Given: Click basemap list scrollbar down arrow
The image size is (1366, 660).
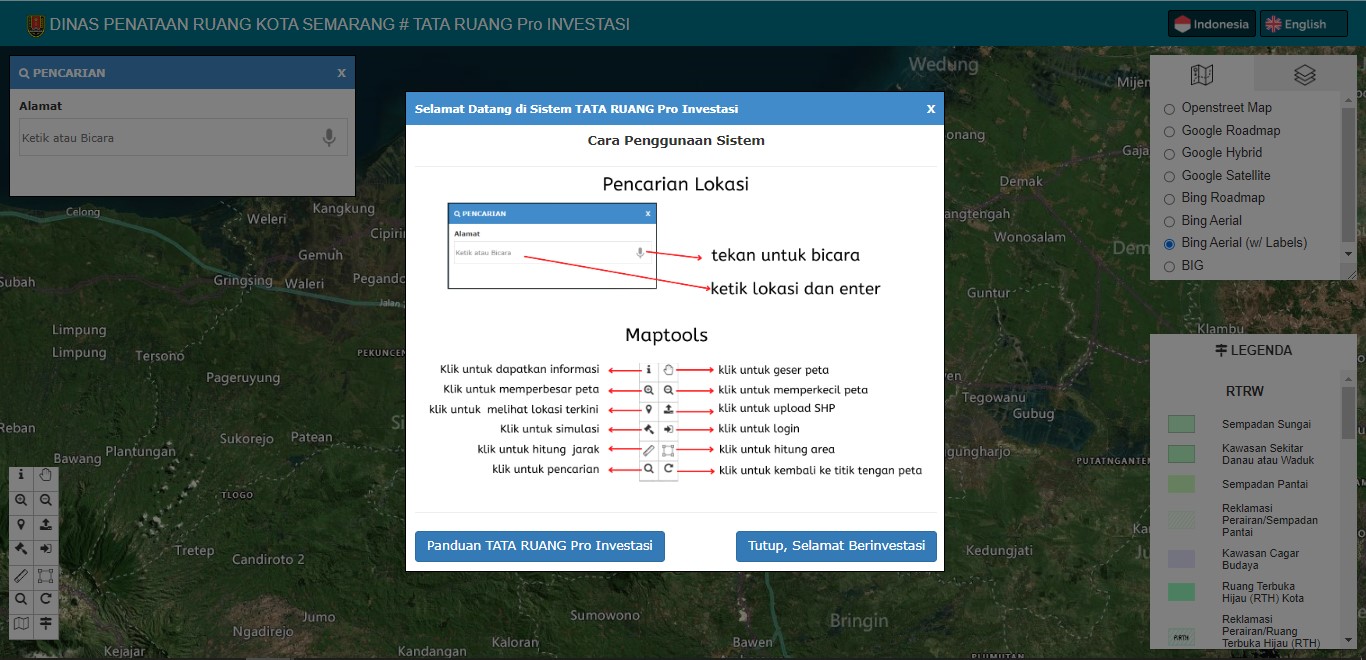Looking at the screenshot, I should 1349,255.
